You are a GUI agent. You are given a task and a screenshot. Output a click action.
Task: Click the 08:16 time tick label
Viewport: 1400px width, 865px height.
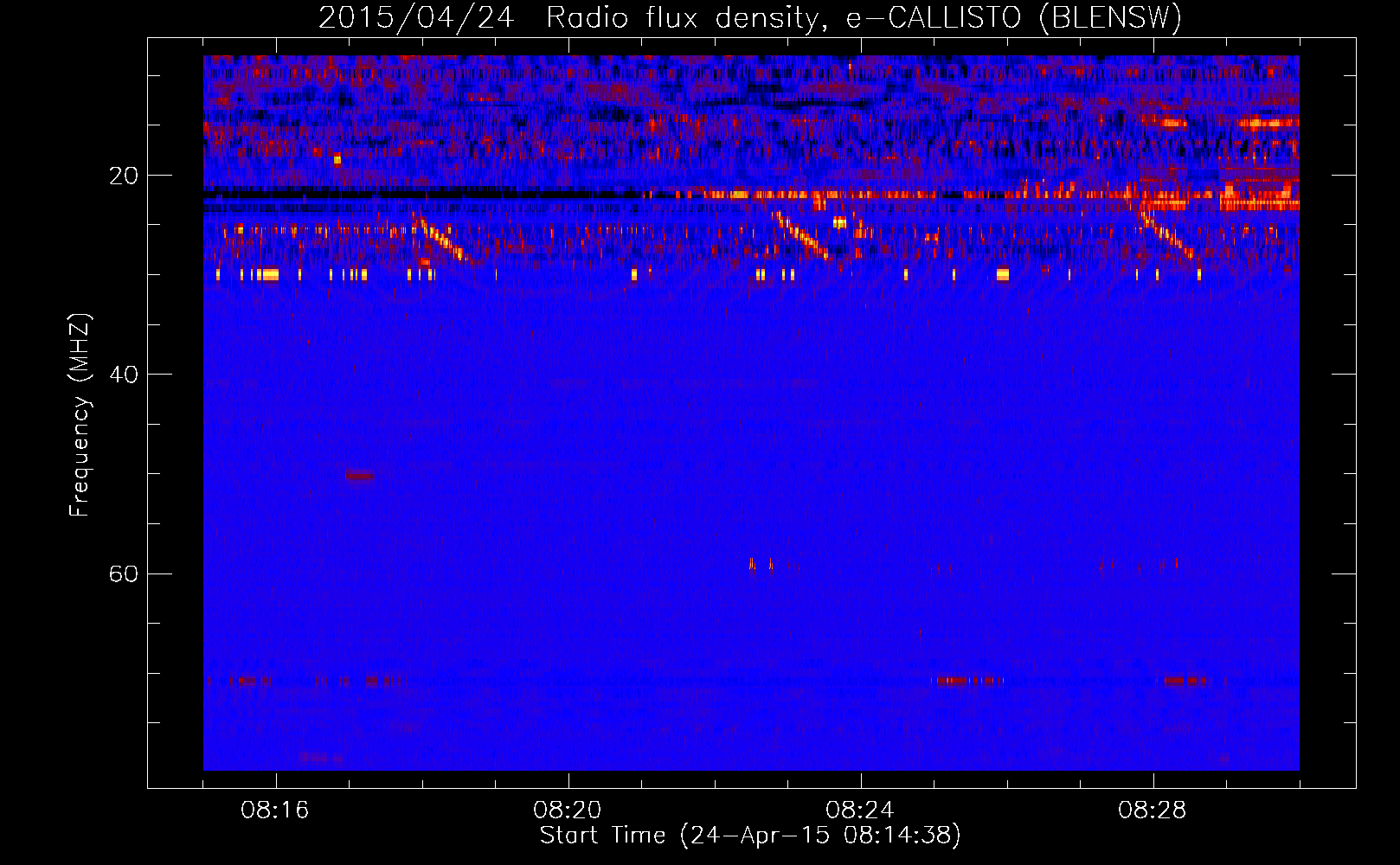pos(275,811)
